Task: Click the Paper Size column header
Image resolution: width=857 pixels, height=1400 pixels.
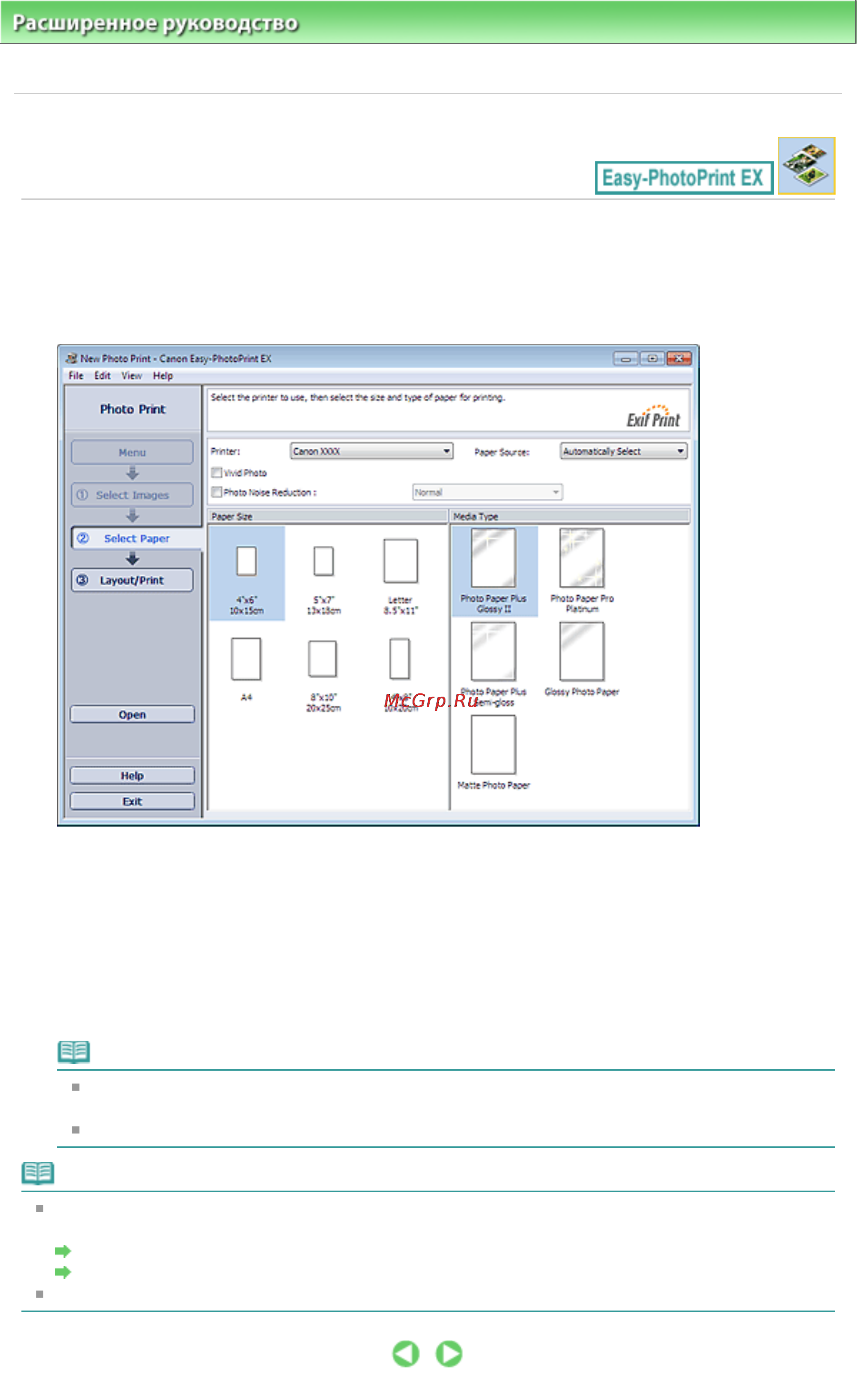Action: [327, 516]
